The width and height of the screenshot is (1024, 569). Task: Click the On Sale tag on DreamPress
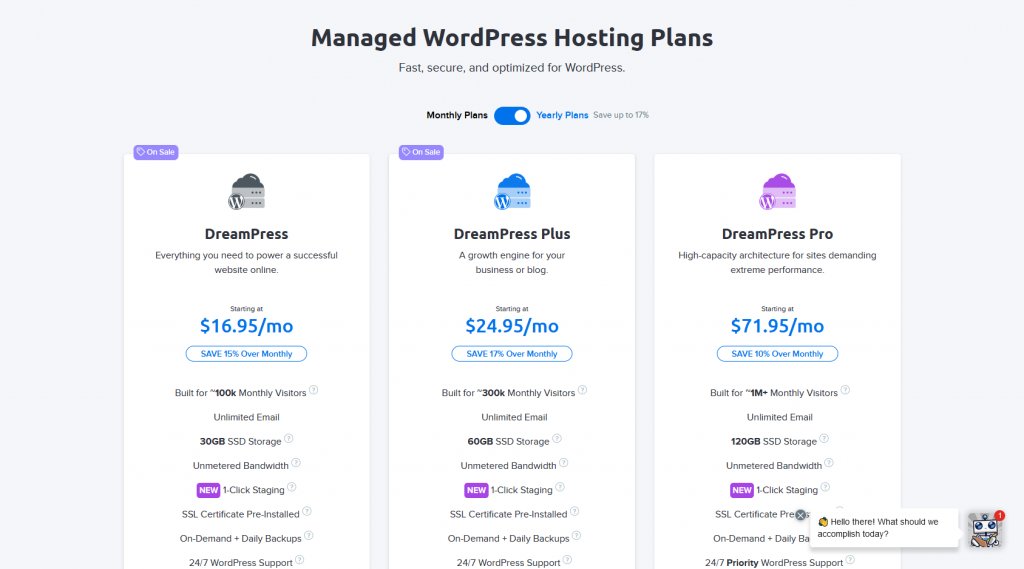[156, 152]
